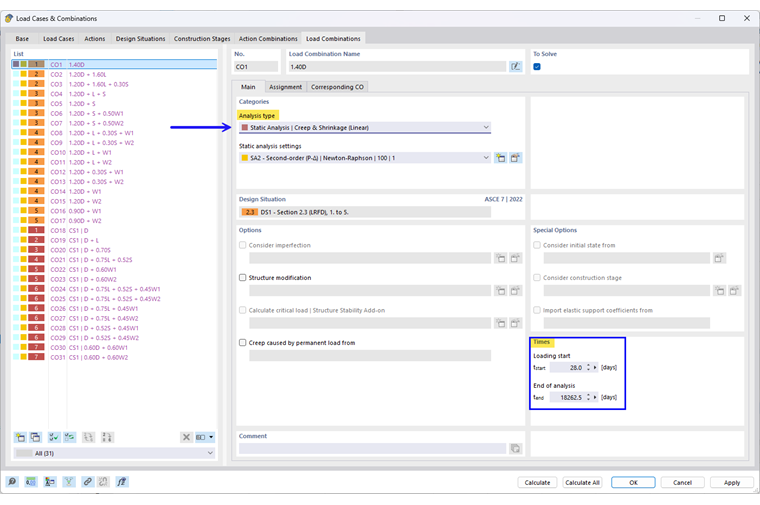The height and width of the screenshot is (505, 760).
Task: Switch to the Base tab
Action: tap(22, 39)
